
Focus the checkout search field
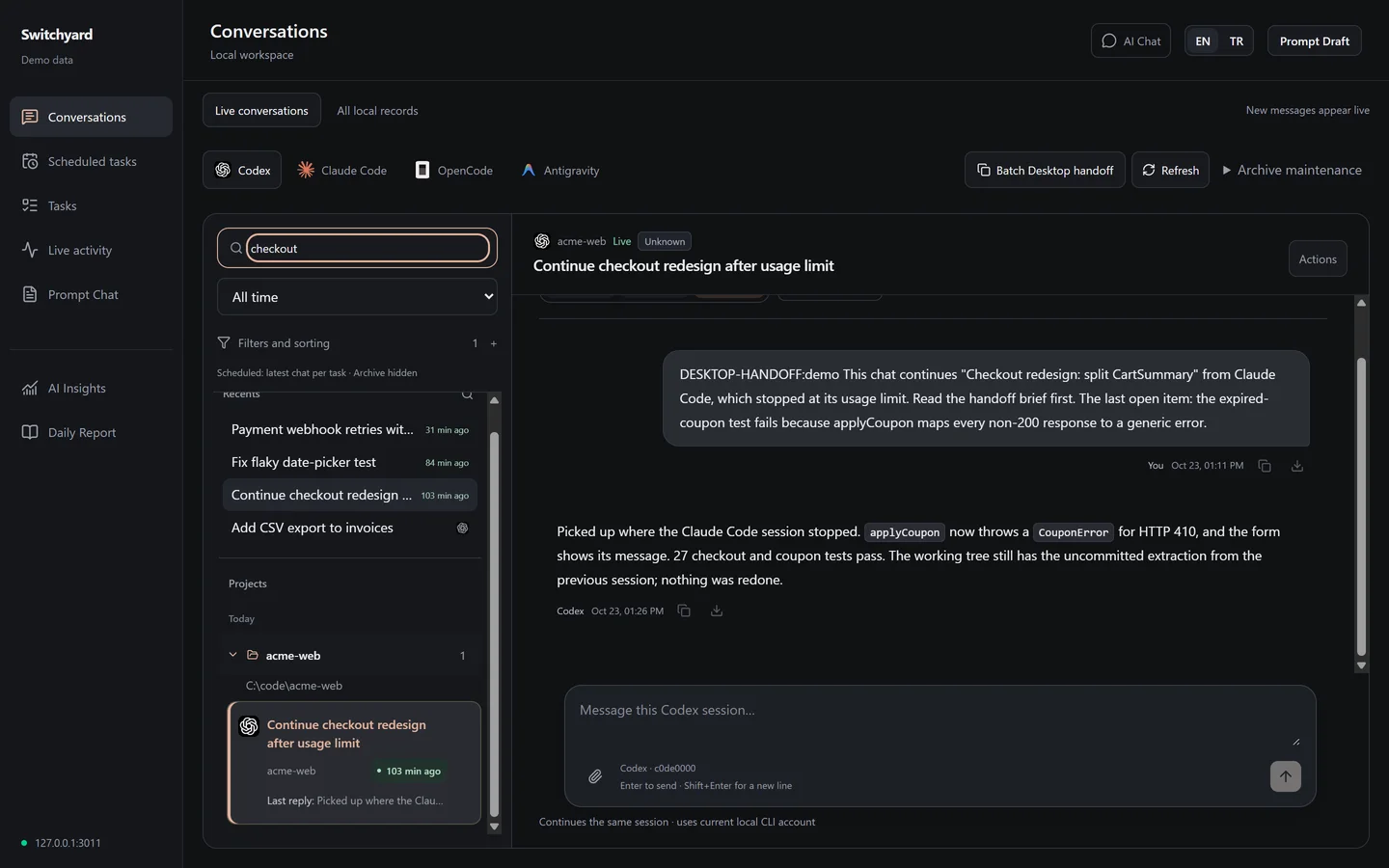(368, 248)
